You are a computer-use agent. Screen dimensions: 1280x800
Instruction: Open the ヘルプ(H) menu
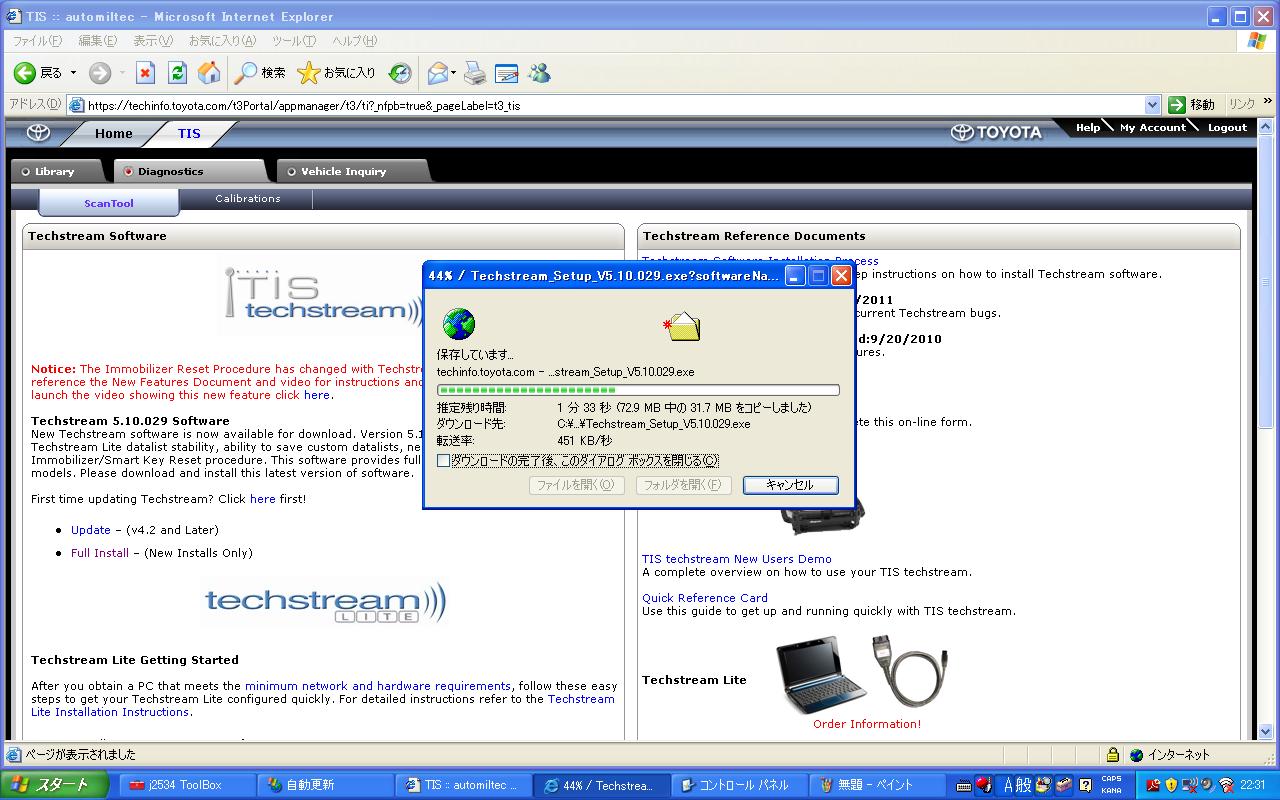(x=354, y=41)
